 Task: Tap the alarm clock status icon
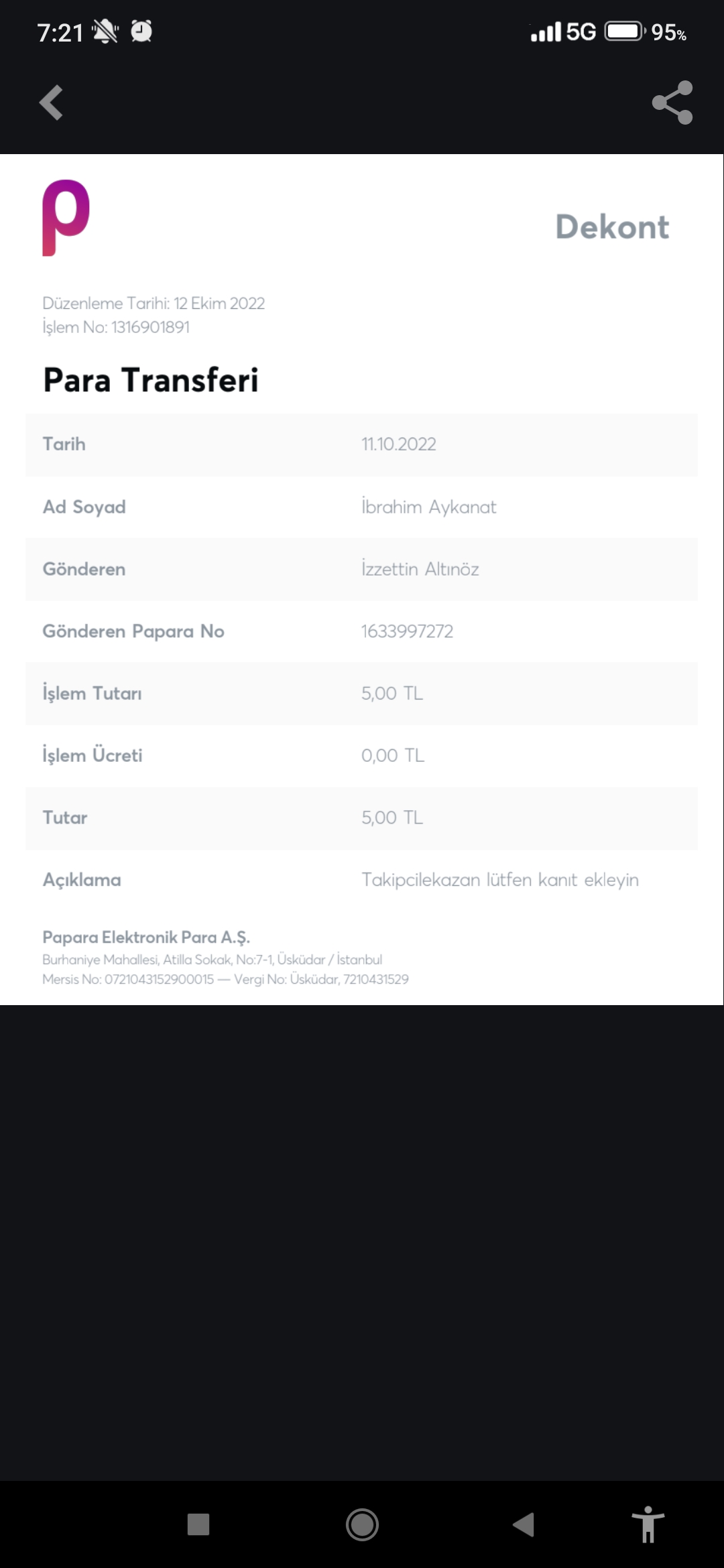141,31
